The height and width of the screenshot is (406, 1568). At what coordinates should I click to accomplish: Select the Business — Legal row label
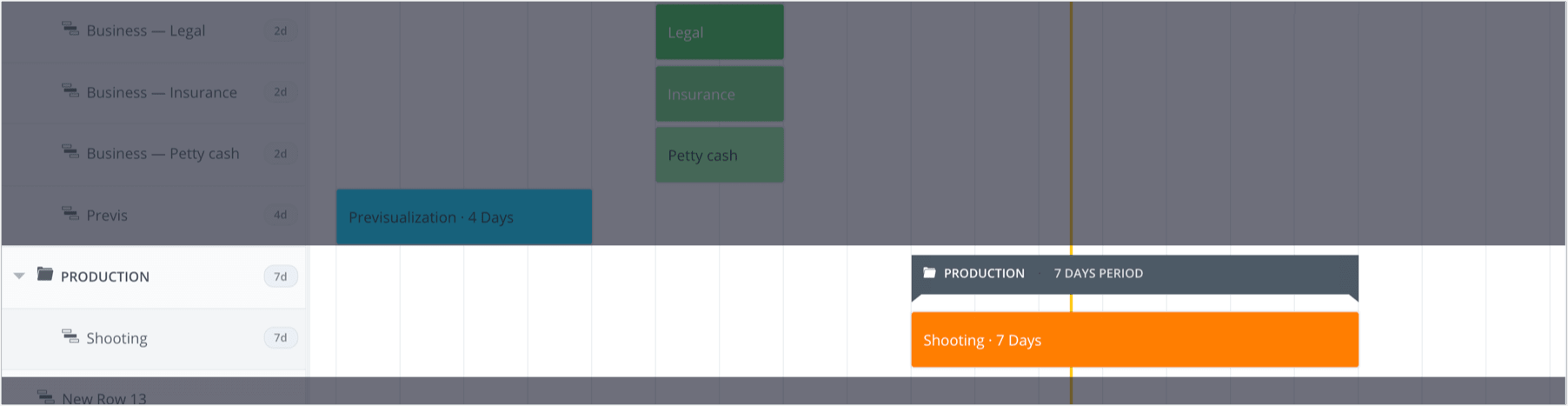point(146,30)
